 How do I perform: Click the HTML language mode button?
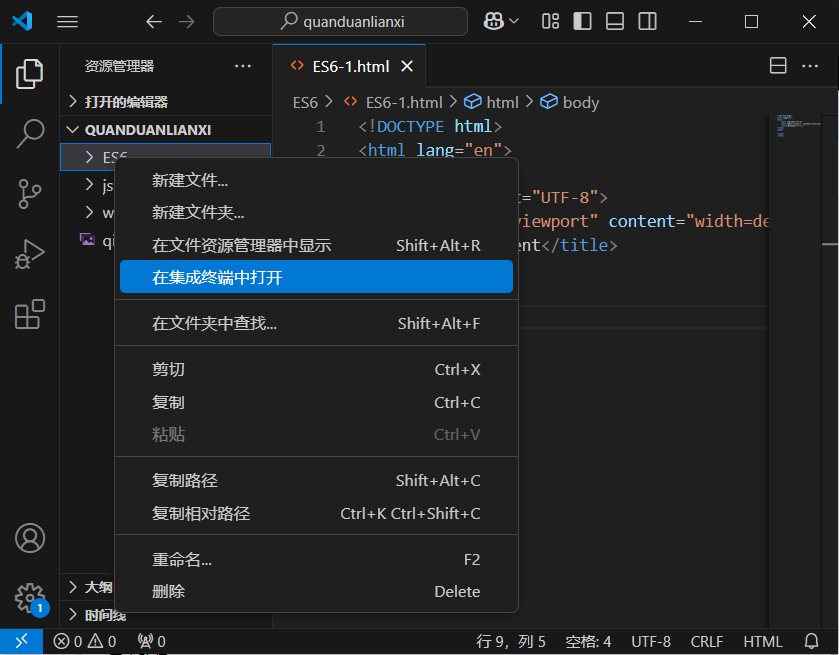tap(763, 641)
